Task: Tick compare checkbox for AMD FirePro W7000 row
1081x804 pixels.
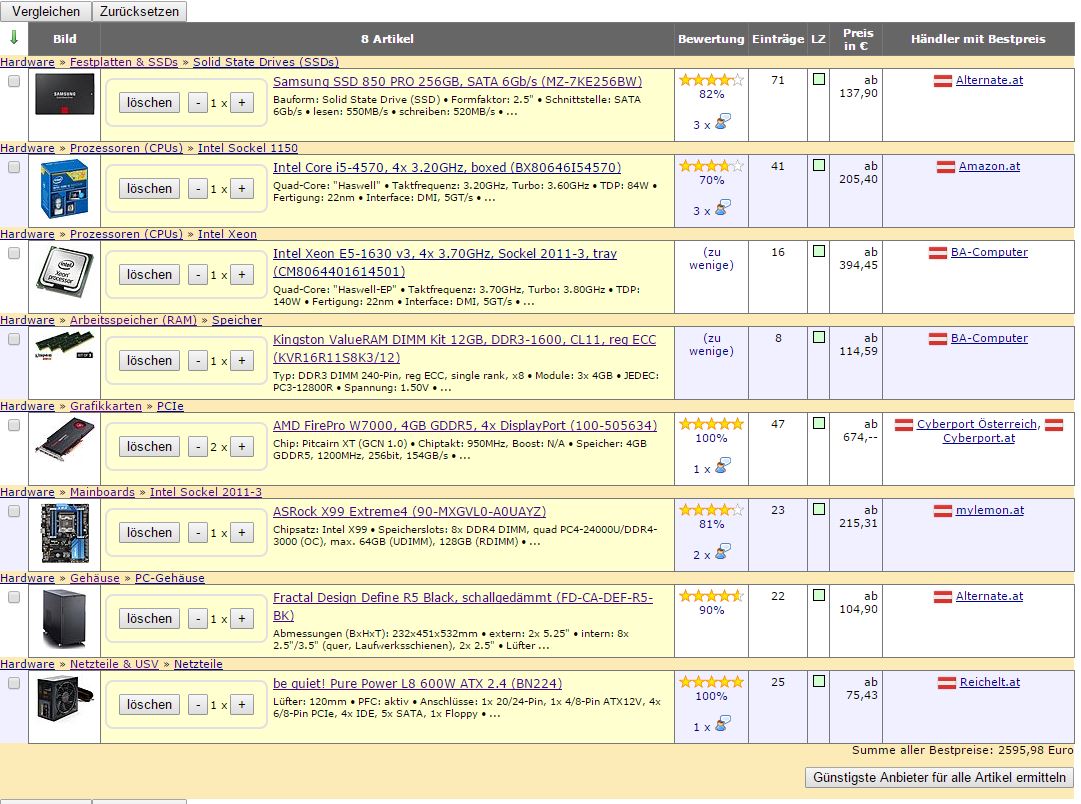Action: click(14, 425)
